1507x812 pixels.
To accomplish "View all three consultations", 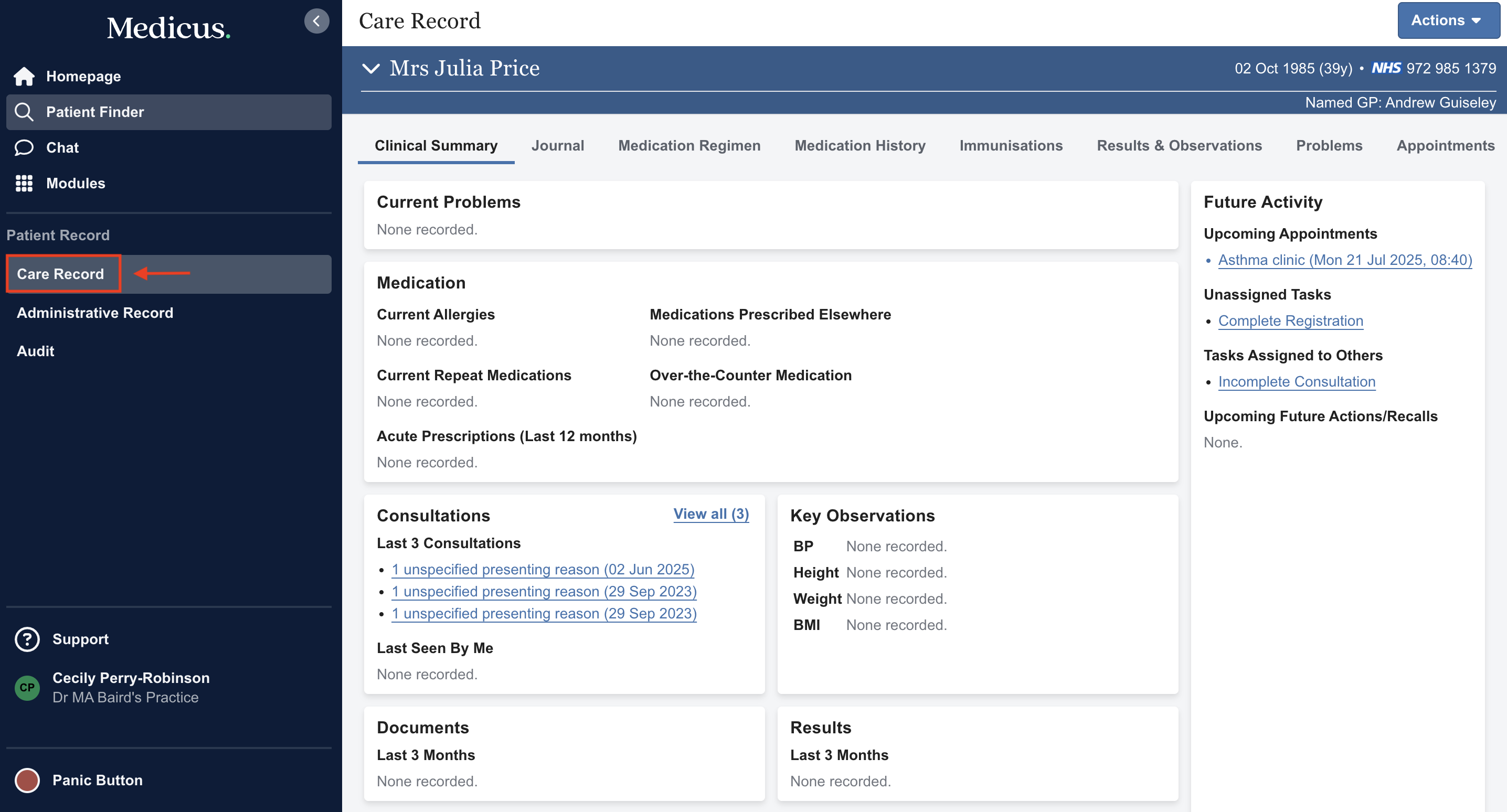I will point(711,514).
